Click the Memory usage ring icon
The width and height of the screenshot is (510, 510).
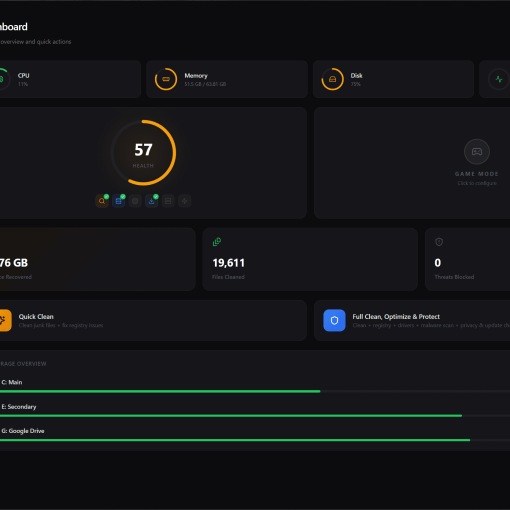pyautogui.click(x=166, y=79)
